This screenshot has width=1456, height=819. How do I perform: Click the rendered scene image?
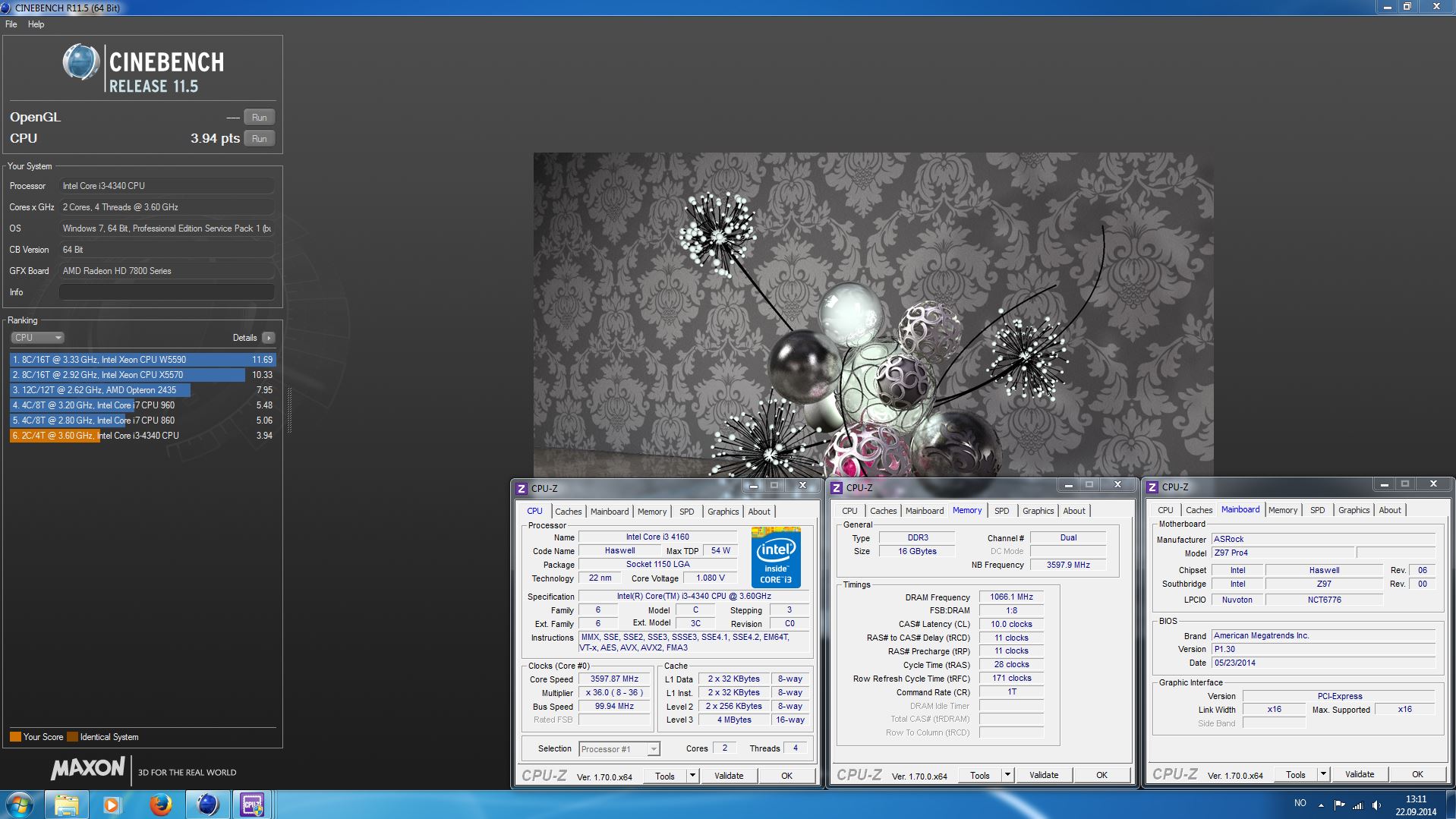click(x=873, y=315)
